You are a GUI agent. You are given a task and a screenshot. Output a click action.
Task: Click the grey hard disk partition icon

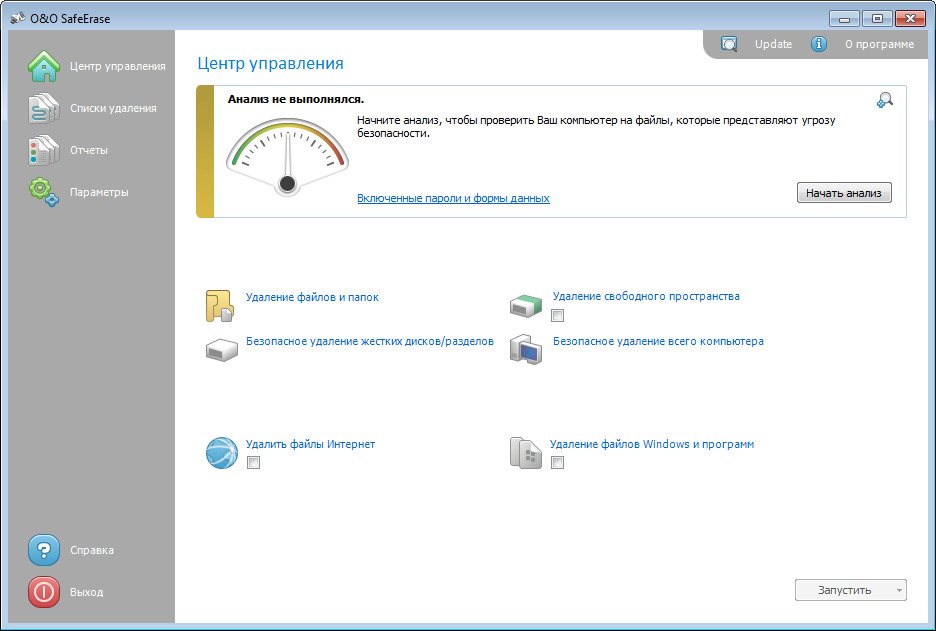[x=221, y=349]
